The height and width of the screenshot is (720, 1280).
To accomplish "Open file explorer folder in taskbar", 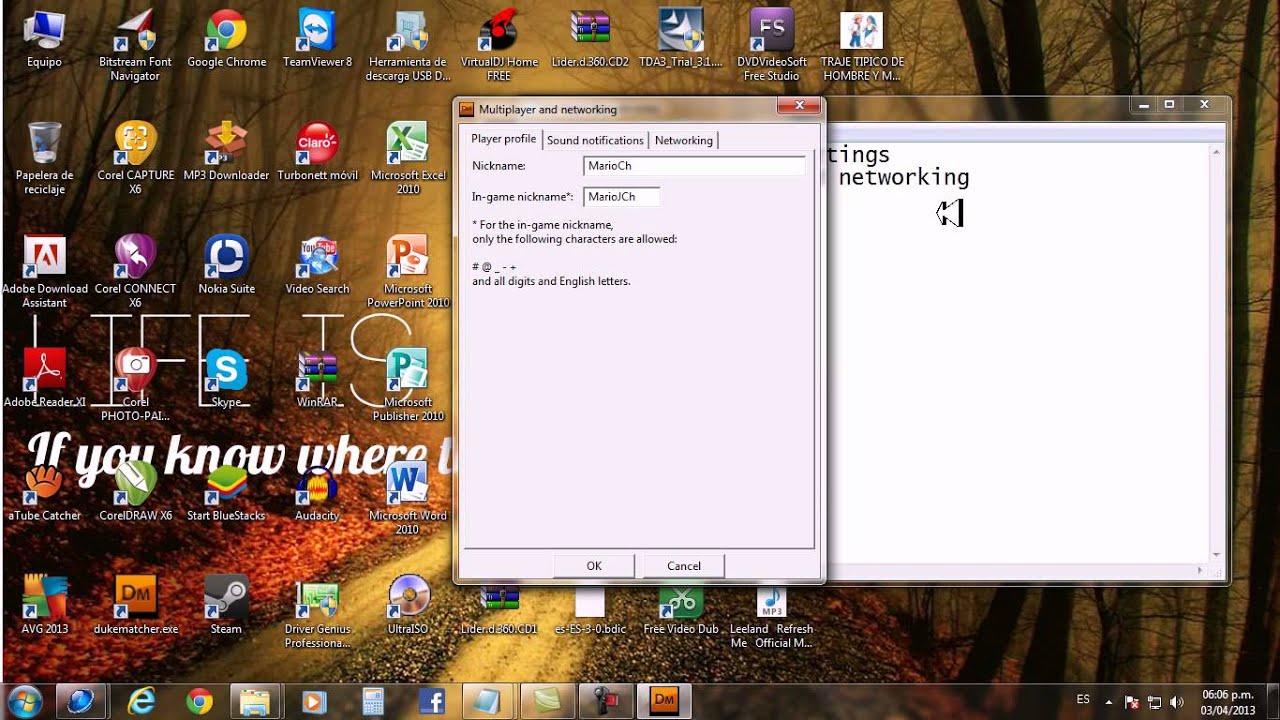I will click(x=256, y=702).
